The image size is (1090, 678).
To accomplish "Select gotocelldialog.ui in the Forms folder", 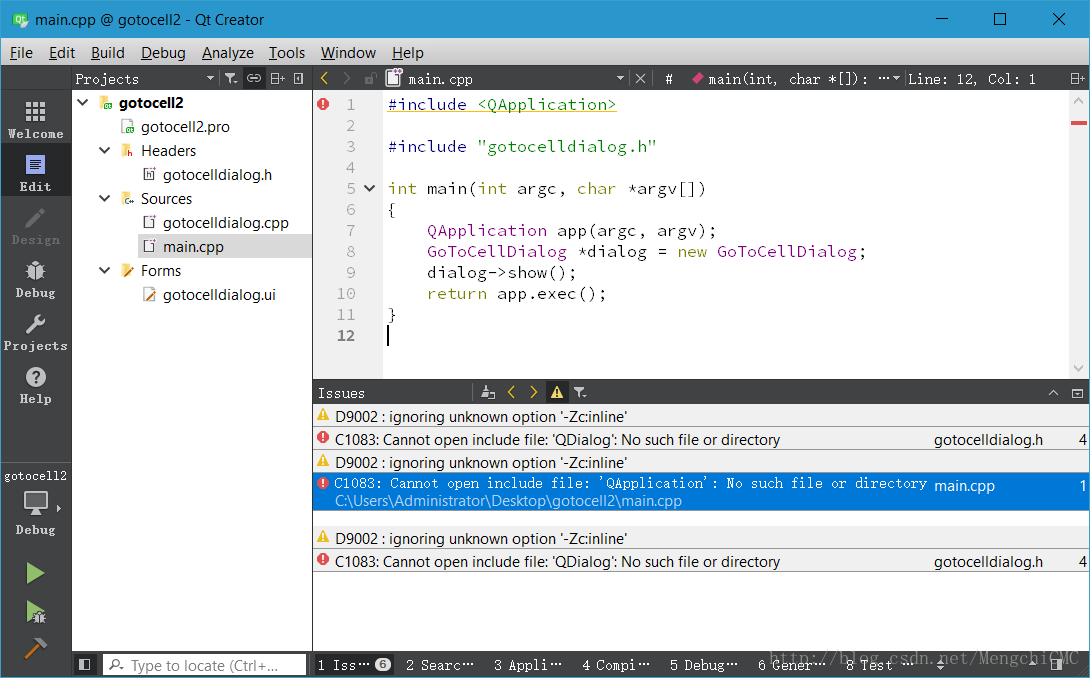I will point(219,295).
